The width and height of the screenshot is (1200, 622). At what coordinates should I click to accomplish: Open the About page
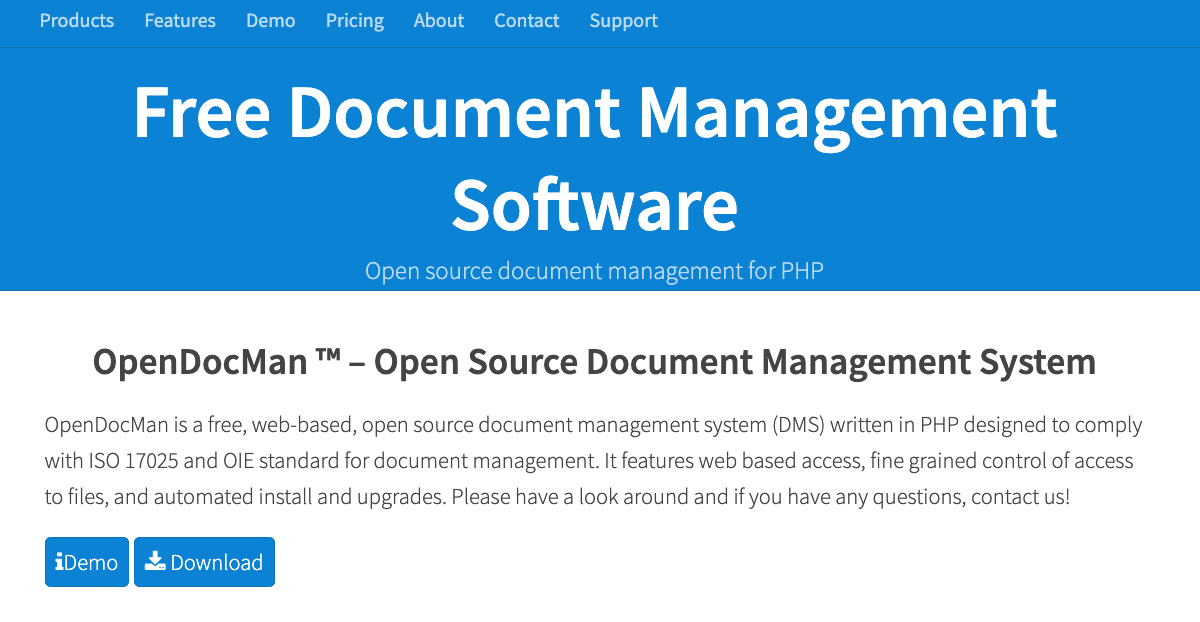(x=438, y=20)
